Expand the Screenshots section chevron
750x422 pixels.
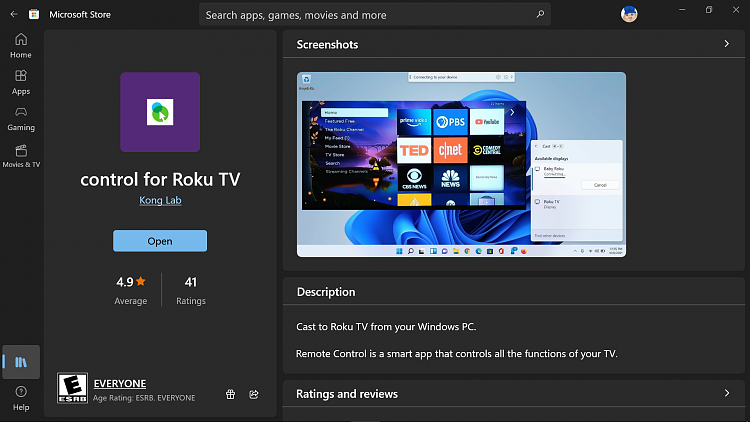coord(726,44)
